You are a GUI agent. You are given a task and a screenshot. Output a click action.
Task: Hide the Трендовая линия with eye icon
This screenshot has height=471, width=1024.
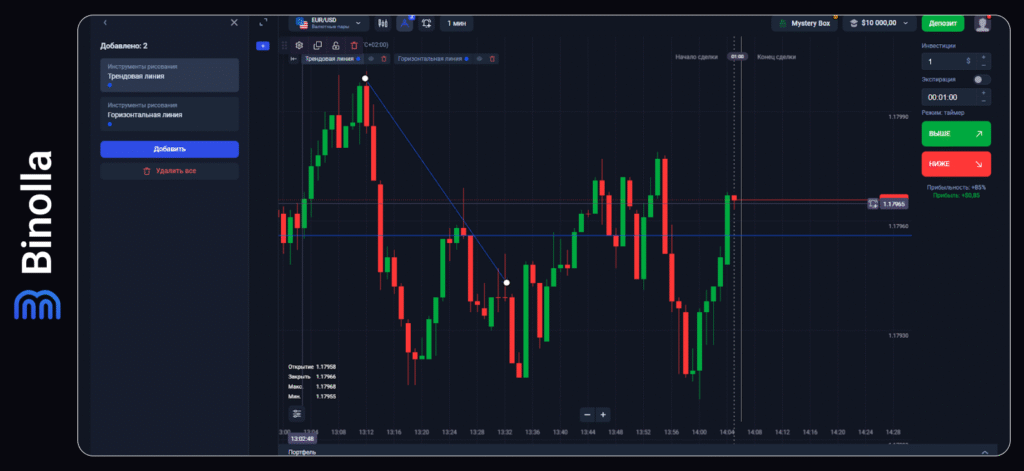click(x=371, y=59)
